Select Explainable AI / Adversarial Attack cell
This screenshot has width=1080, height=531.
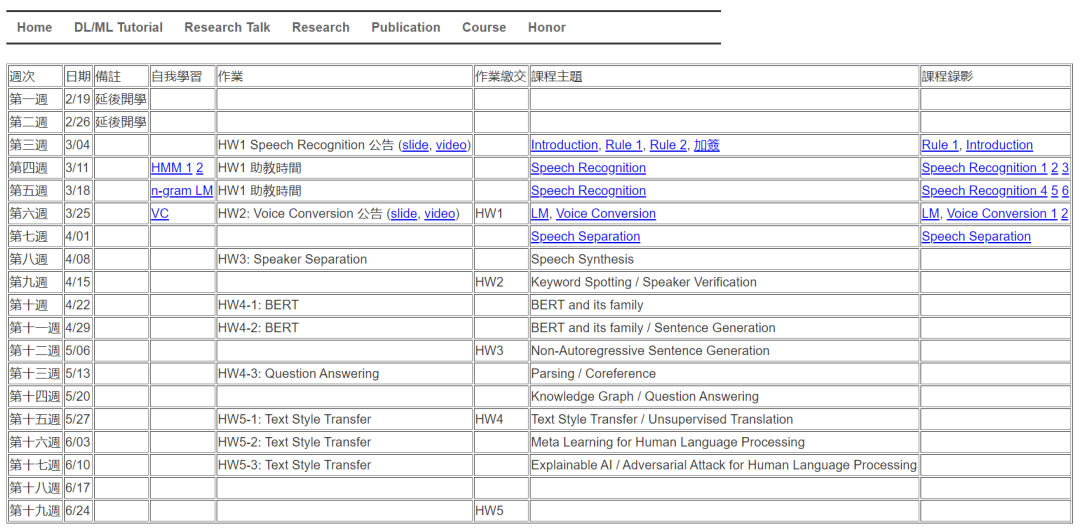[725, 465]
